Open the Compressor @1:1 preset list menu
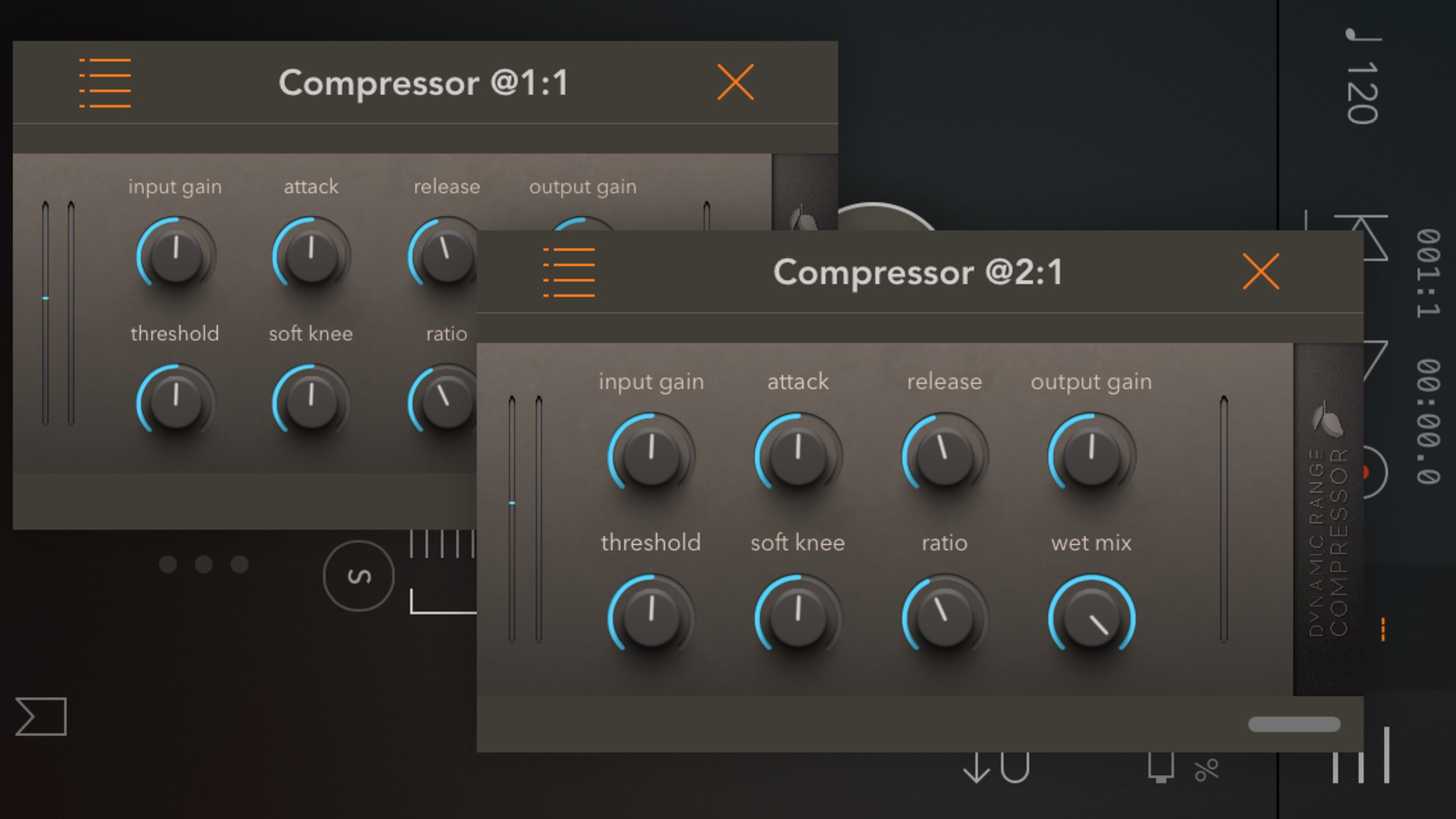This screenshot has width=1456, height=819. point(105,82)
